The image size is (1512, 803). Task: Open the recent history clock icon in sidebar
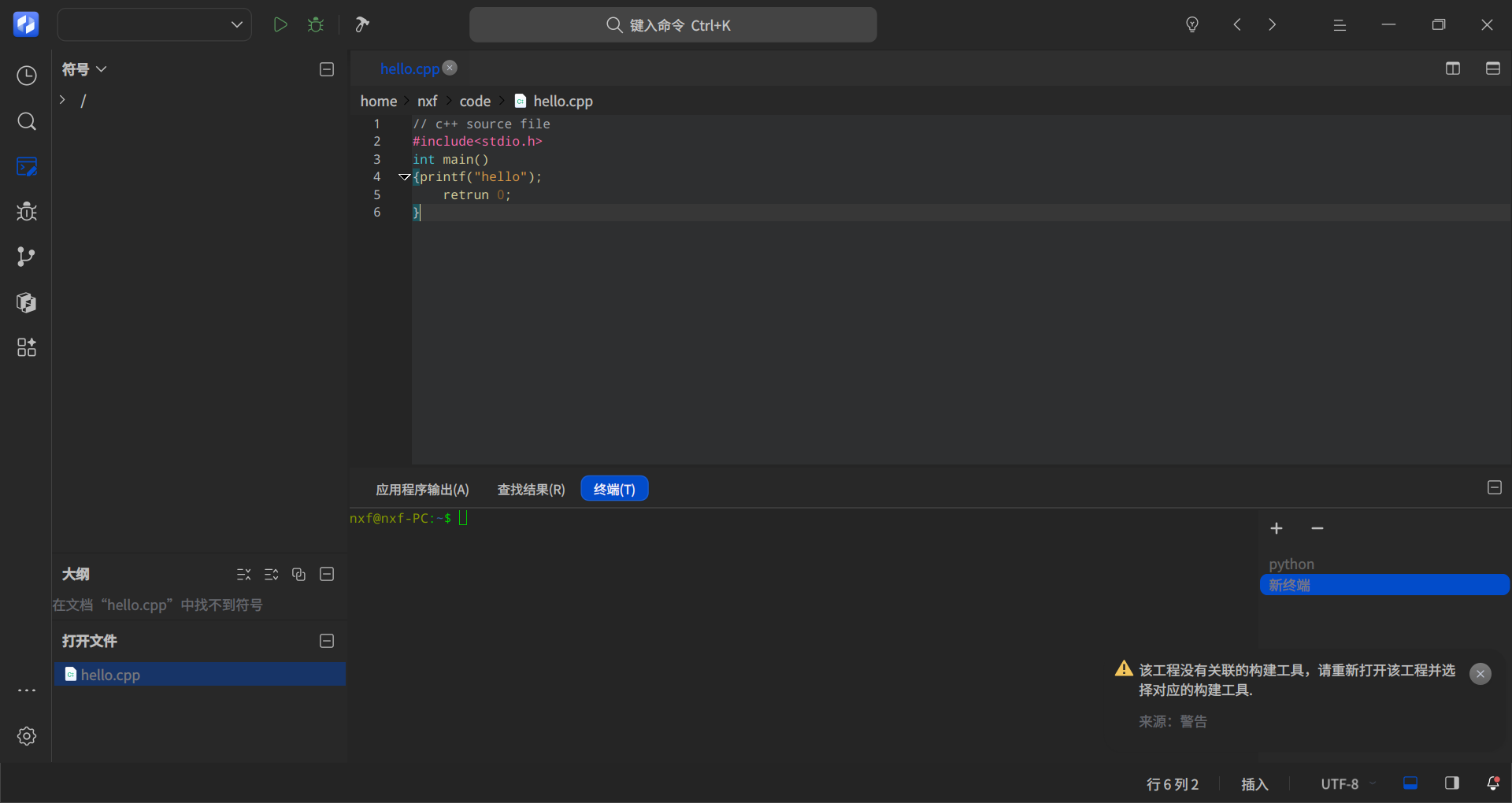pos(27,76)
